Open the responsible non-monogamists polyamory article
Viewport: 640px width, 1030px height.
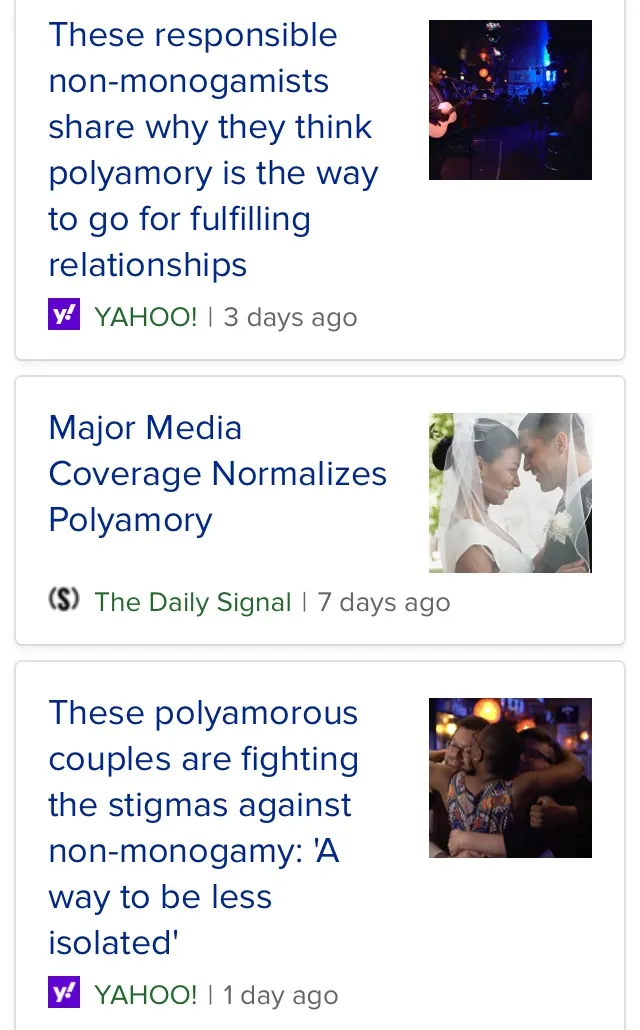[x=213, y=150]
